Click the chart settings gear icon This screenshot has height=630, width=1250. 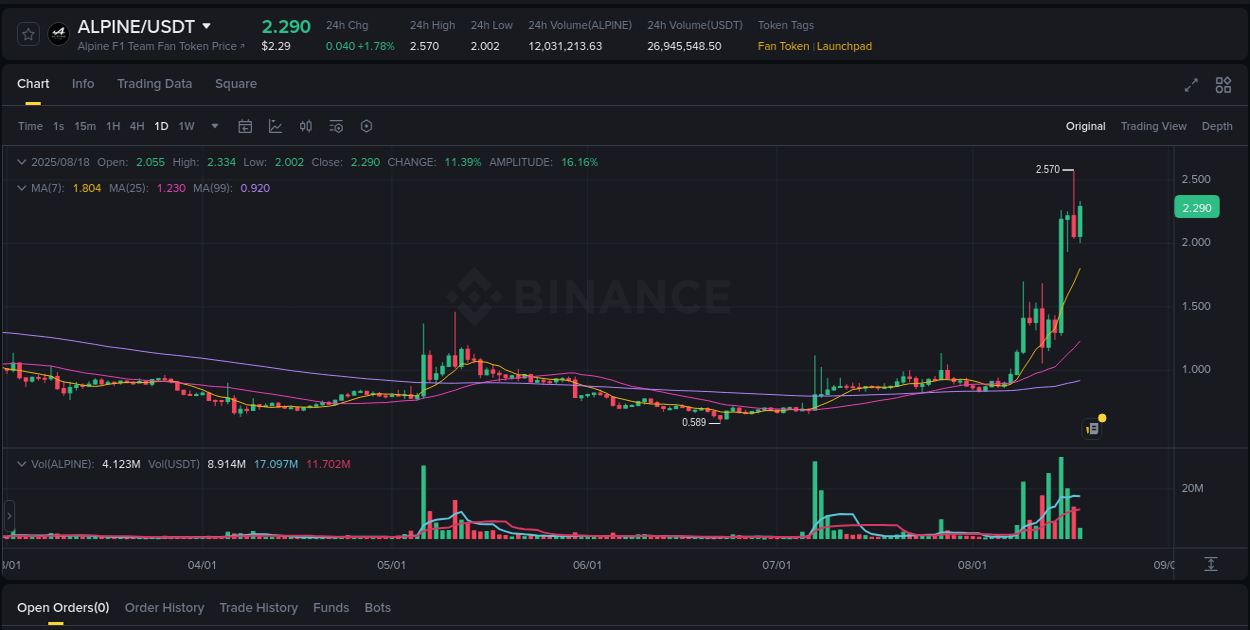366,126
